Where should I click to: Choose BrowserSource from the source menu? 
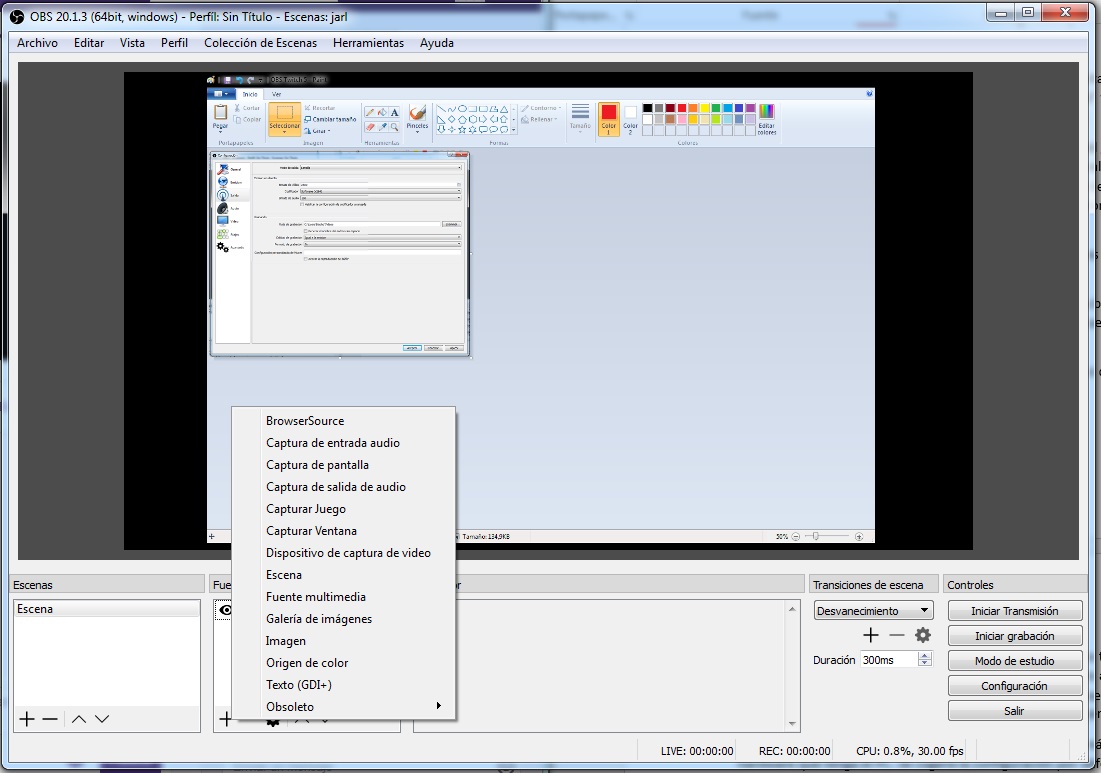[x=344, y=421]
